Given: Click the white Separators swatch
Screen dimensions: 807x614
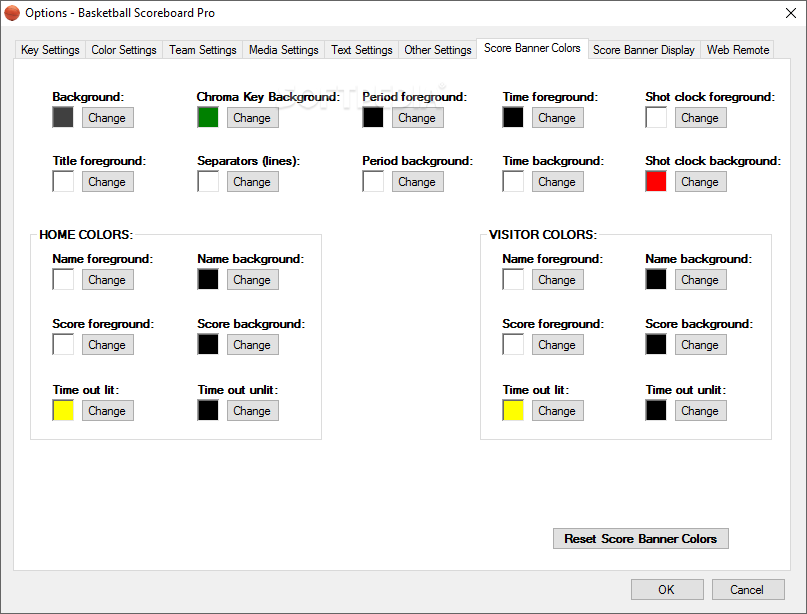Looking at the screenshot, I should click(208, 181).
